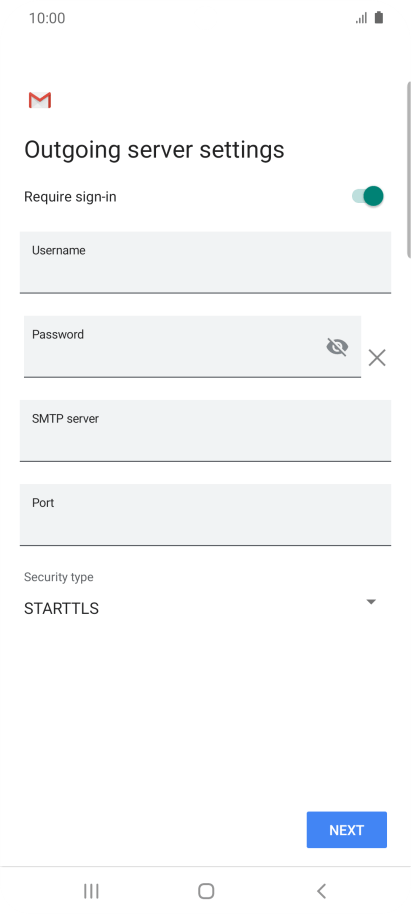Check the battery status icon
The image size is (411, 914).
pyautogui.click(x=379, y=17)
